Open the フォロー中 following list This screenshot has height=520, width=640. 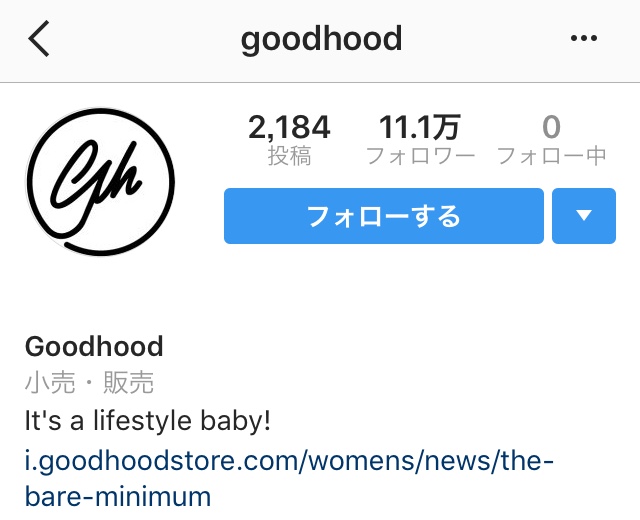pyautogui.click(x=551, y=156)
